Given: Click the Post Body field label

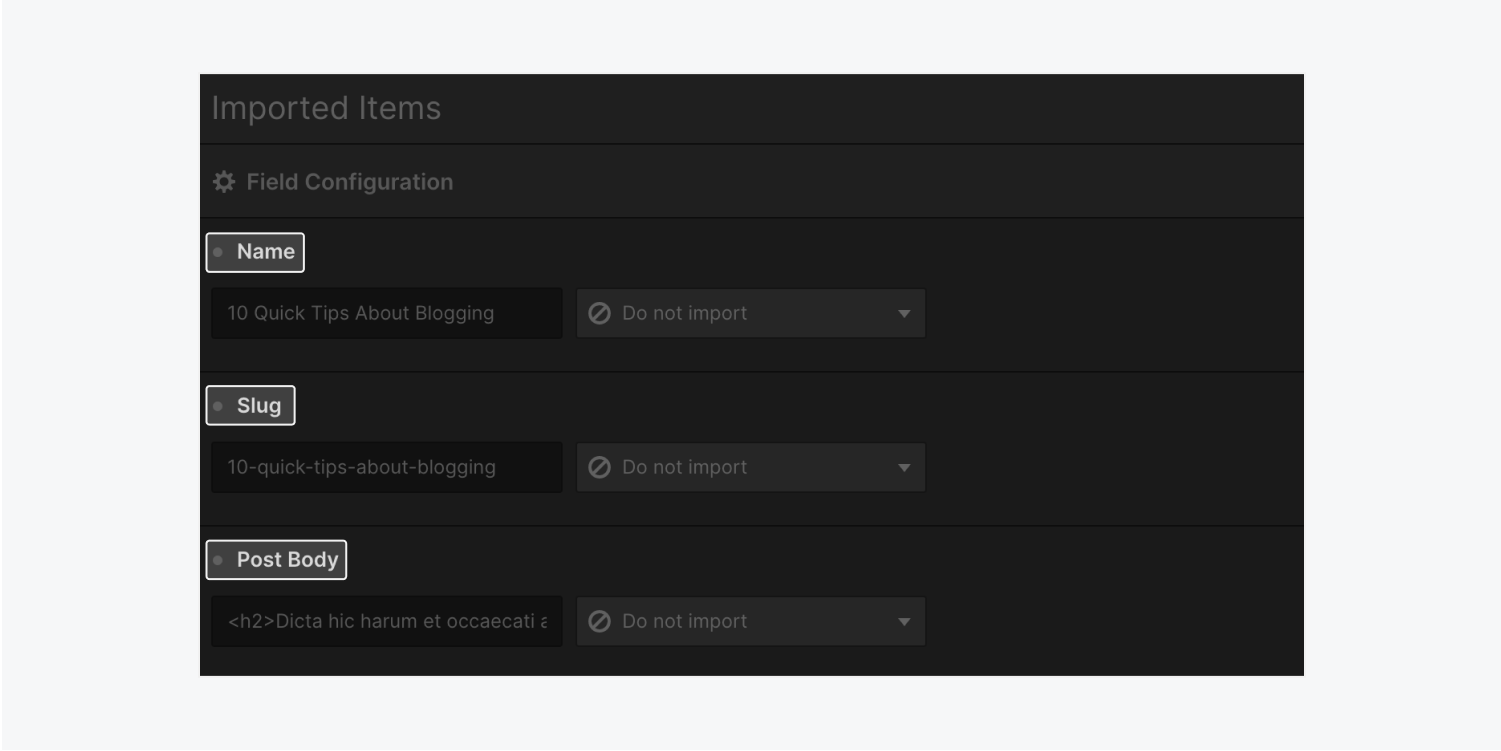Looking at the screenshot, I should [286, 560].
